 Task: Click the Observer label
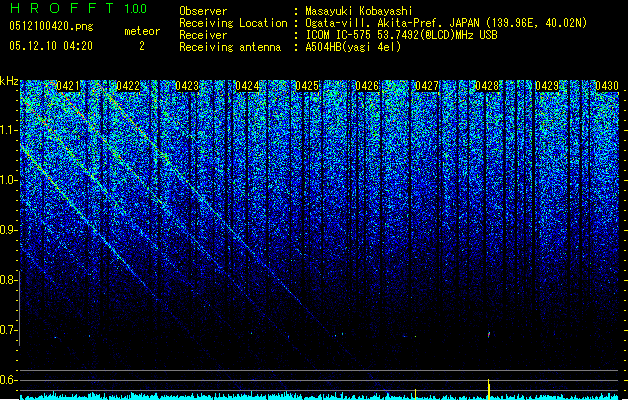[203, 11]
